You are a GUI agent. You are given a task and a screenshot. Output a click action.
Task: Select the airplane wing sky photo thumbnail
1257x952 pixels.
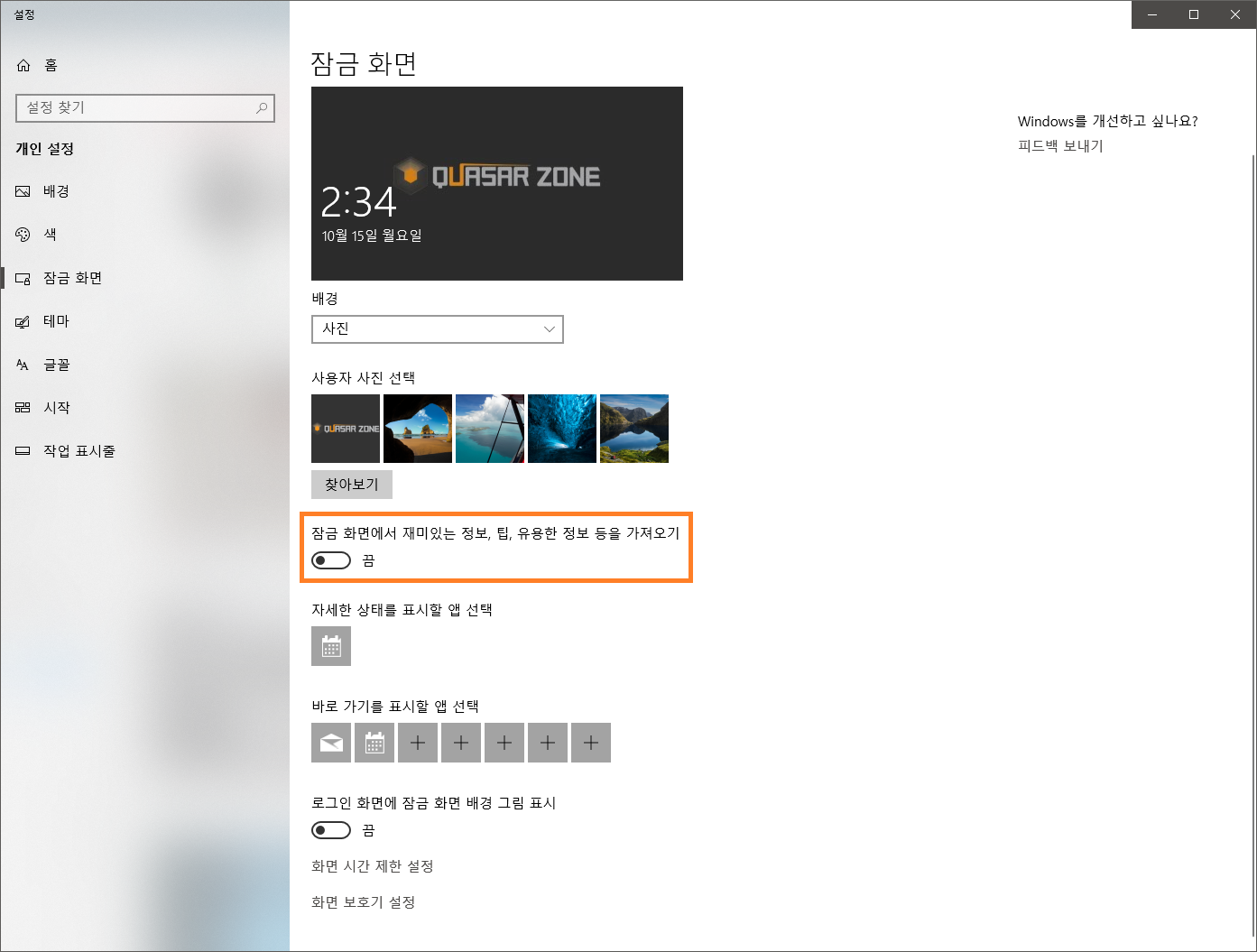pyautogui.click(x=490, y=429)
